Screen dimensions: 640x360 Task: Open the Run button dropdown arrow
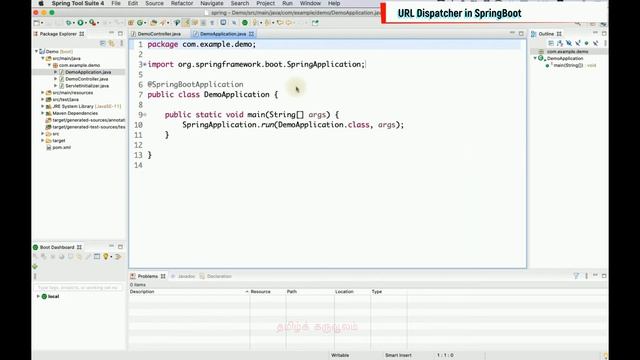tap(86, 23)
